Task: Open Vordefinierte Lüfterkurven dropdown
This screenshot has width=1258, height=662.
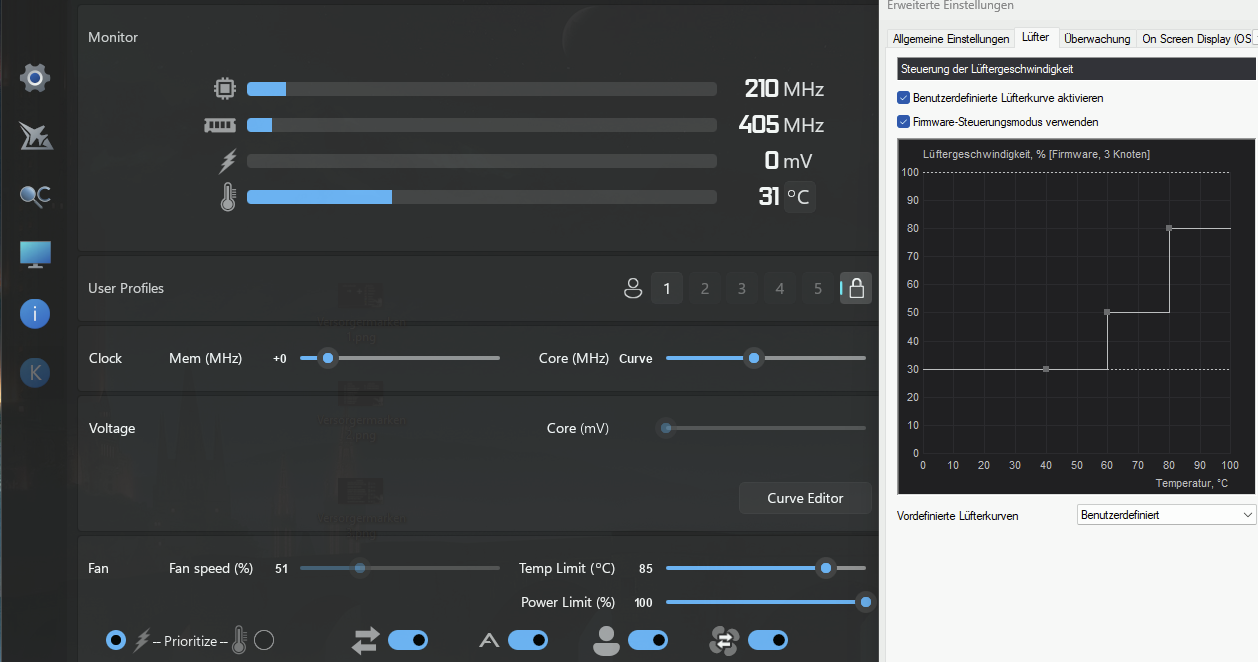Action: coord(1166,514)
